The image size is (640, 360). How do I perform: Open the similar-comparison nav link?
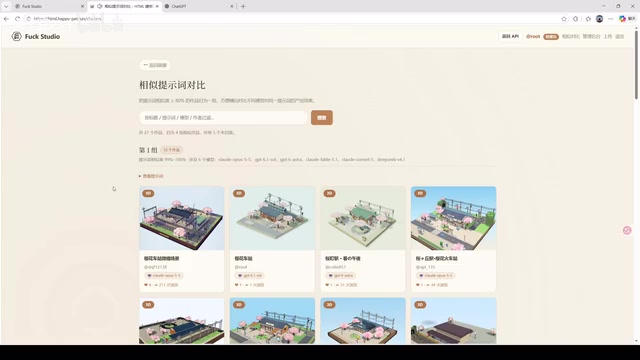571,36
